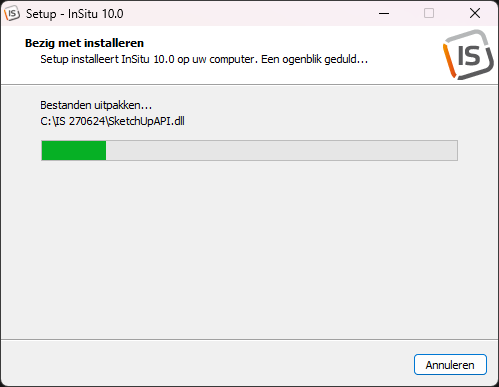Click the large IS logo in header
Screen dimensions: 499x387
468,55
